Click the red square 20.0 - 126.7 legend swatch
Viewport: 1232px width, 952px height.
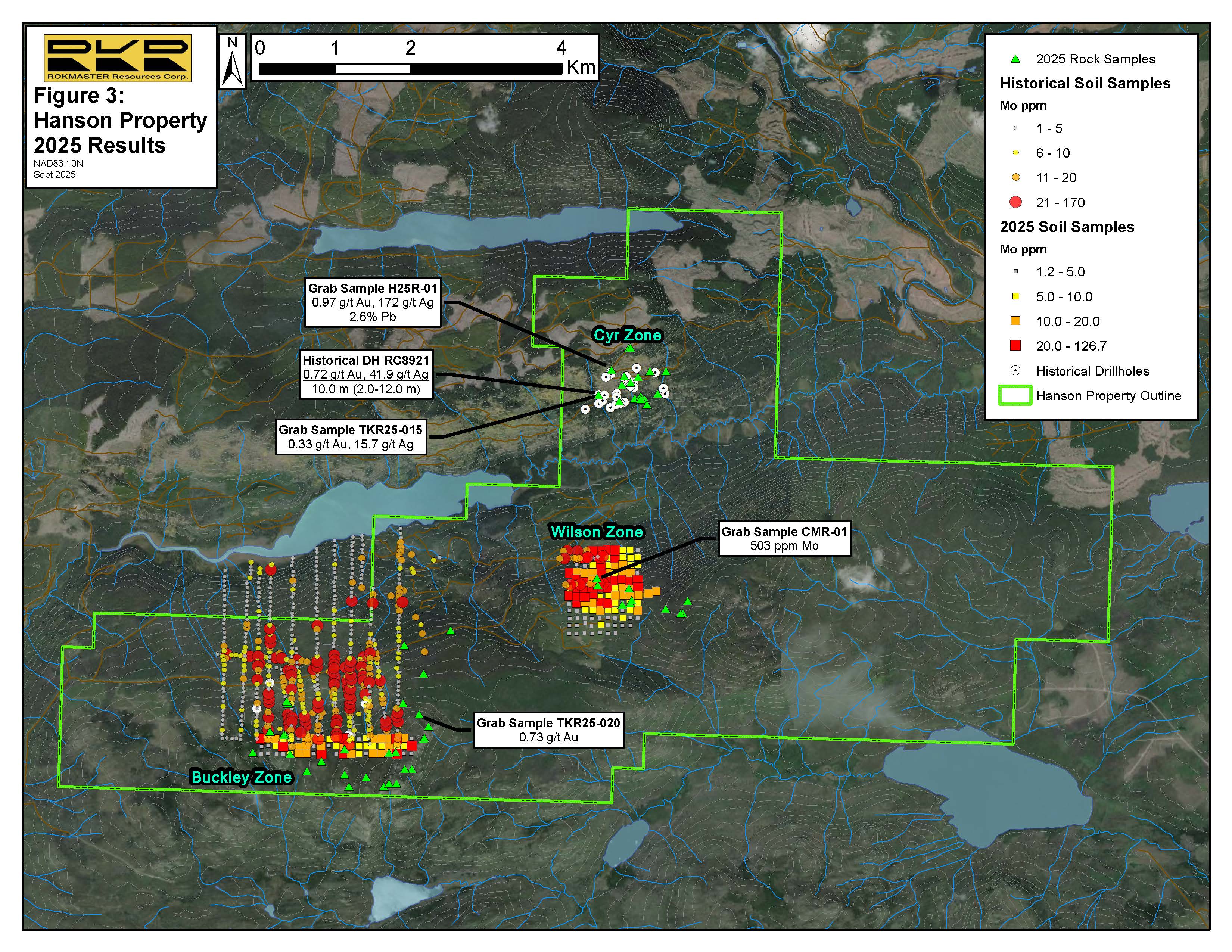tap(1015, 346)
